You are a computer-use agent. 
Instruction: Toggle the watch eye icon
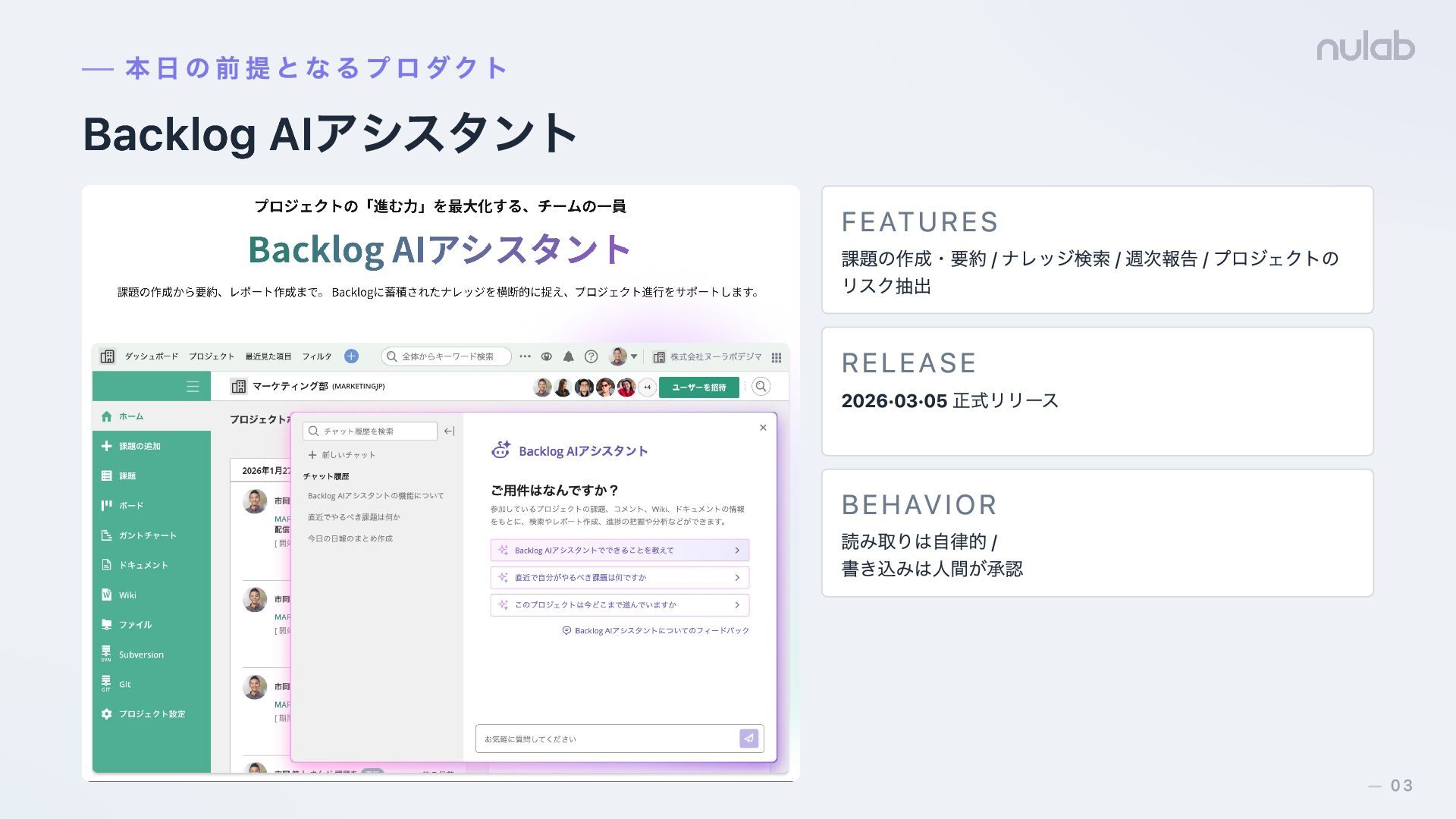pyautogui.click(x=546, y=356)
